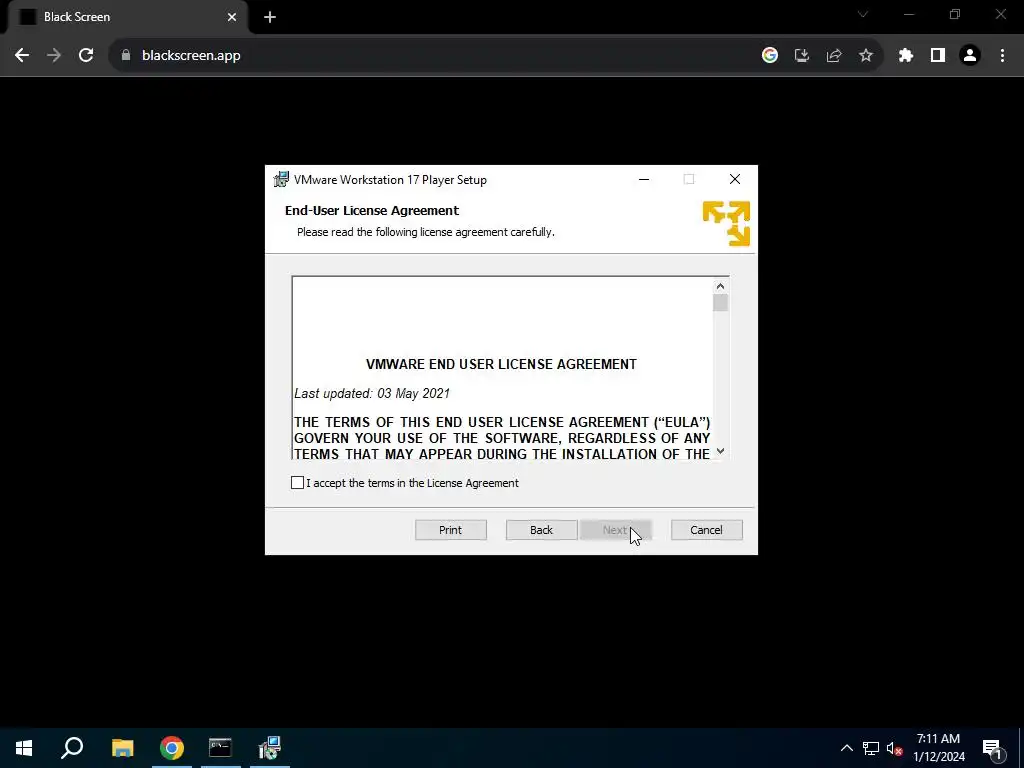
Task: Open the 7:11 AM clock calendar
Action: click(938, 748)
